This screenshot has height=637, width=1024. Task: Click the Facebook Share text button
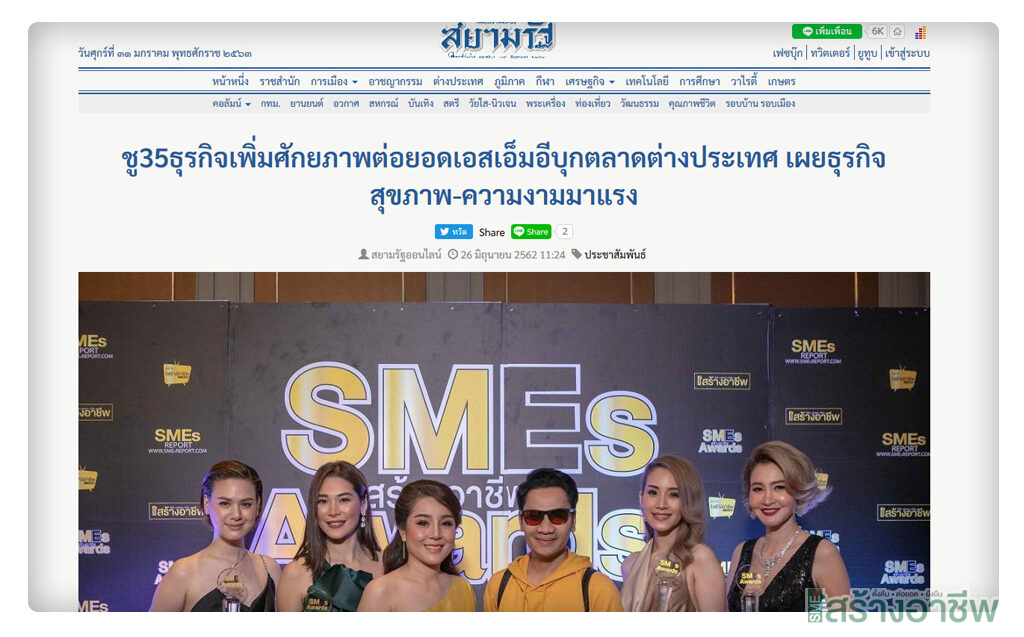[x=491, y=232]
